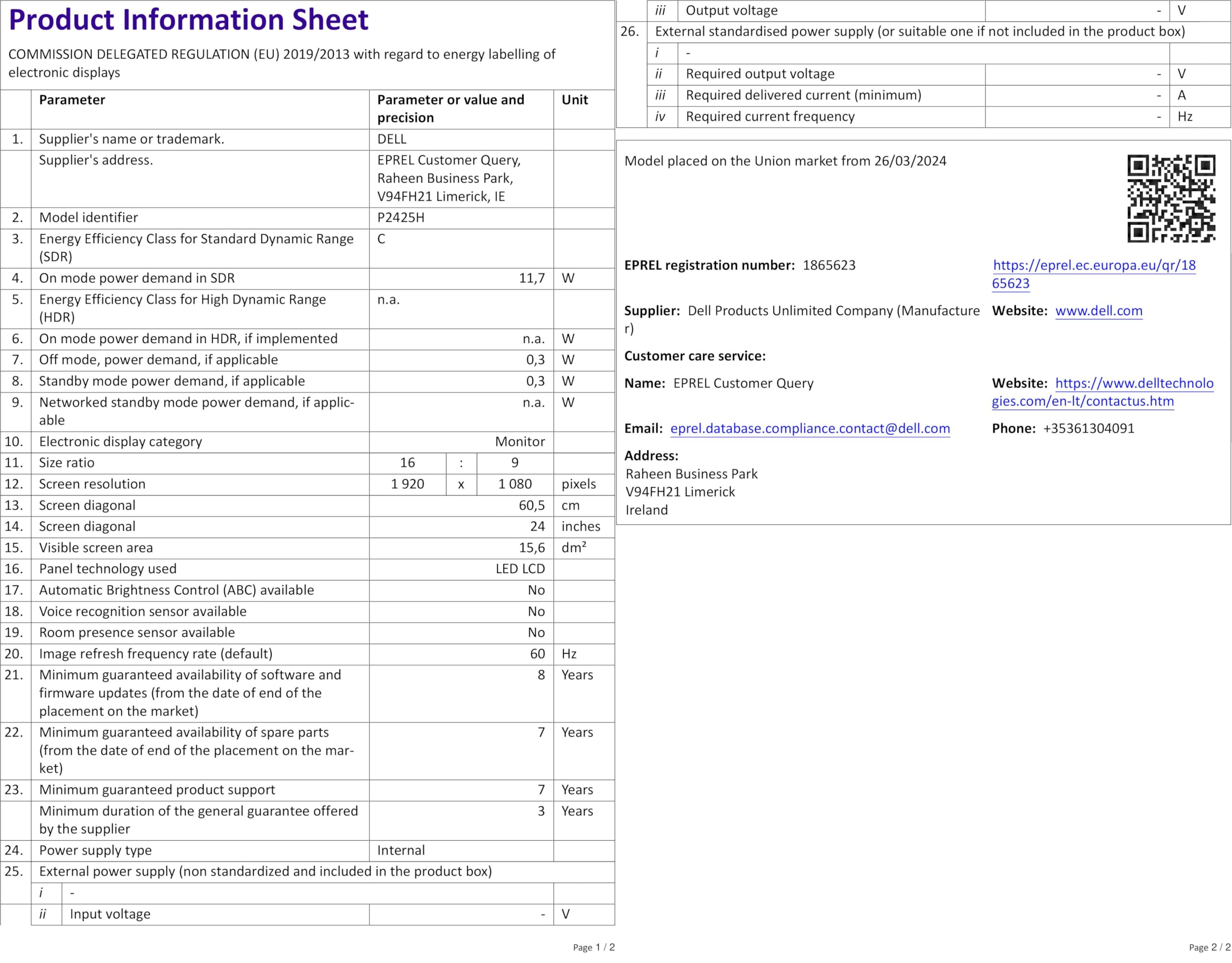Click the Page 1 / 2 footer label
This screenshot has height=963, width=1232.
point(593,947)
